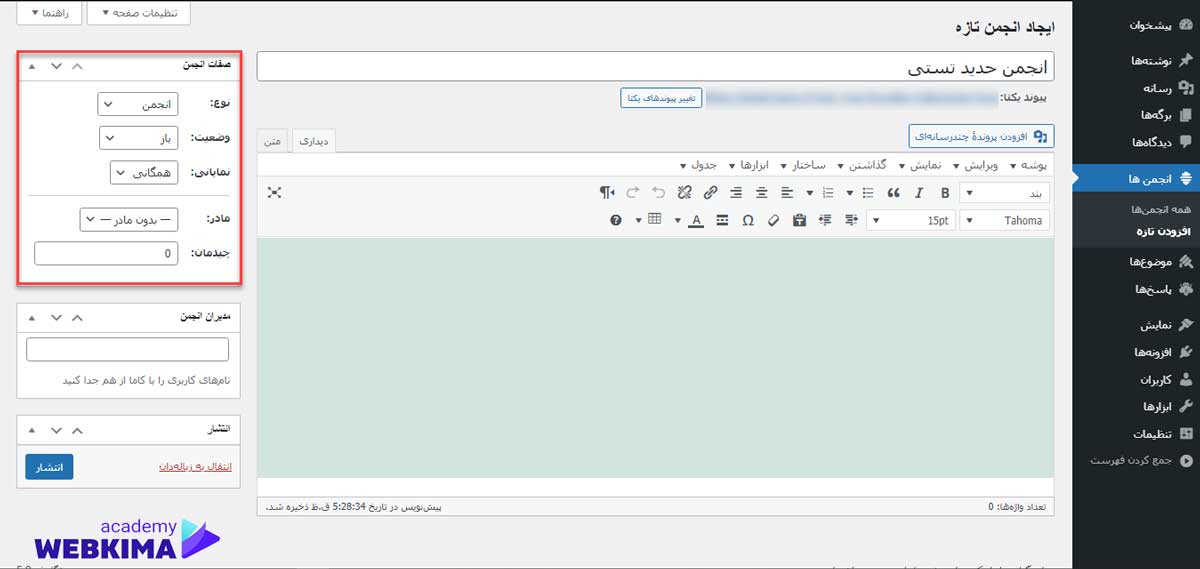The height and width of the screenshot is (569, 1200).
Task: Open the text color picker underlined A
Action: pos(696,220)
